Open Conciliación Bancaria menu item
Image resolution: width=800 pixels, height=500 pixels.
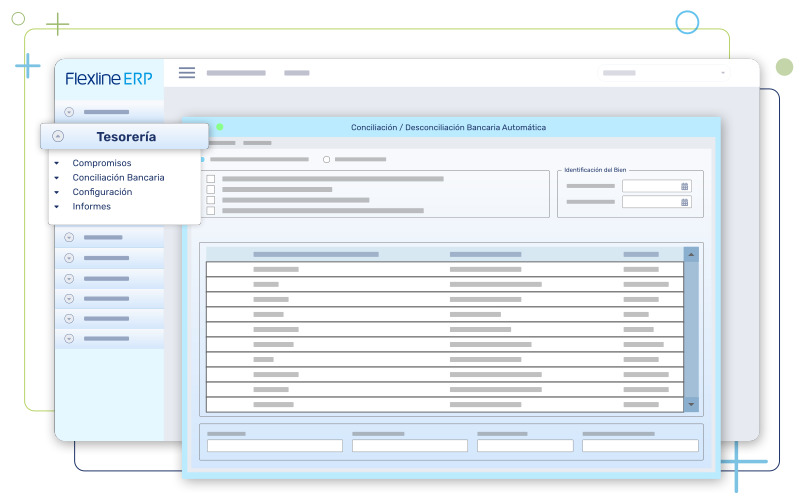118,177
